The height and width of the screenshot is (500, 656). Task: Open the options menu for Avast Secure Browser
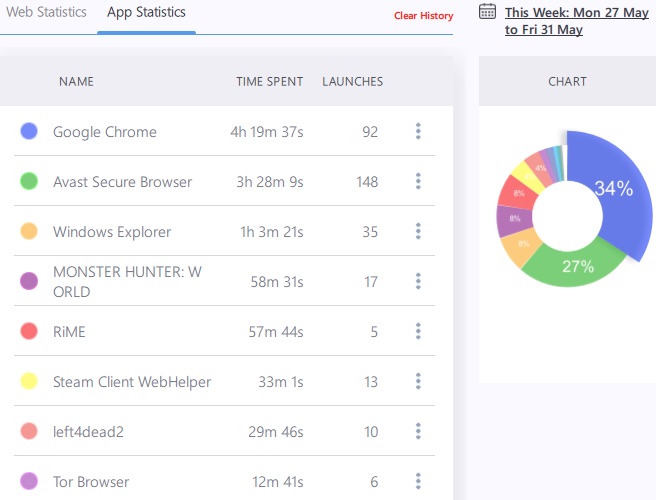[x=418, y=181]
